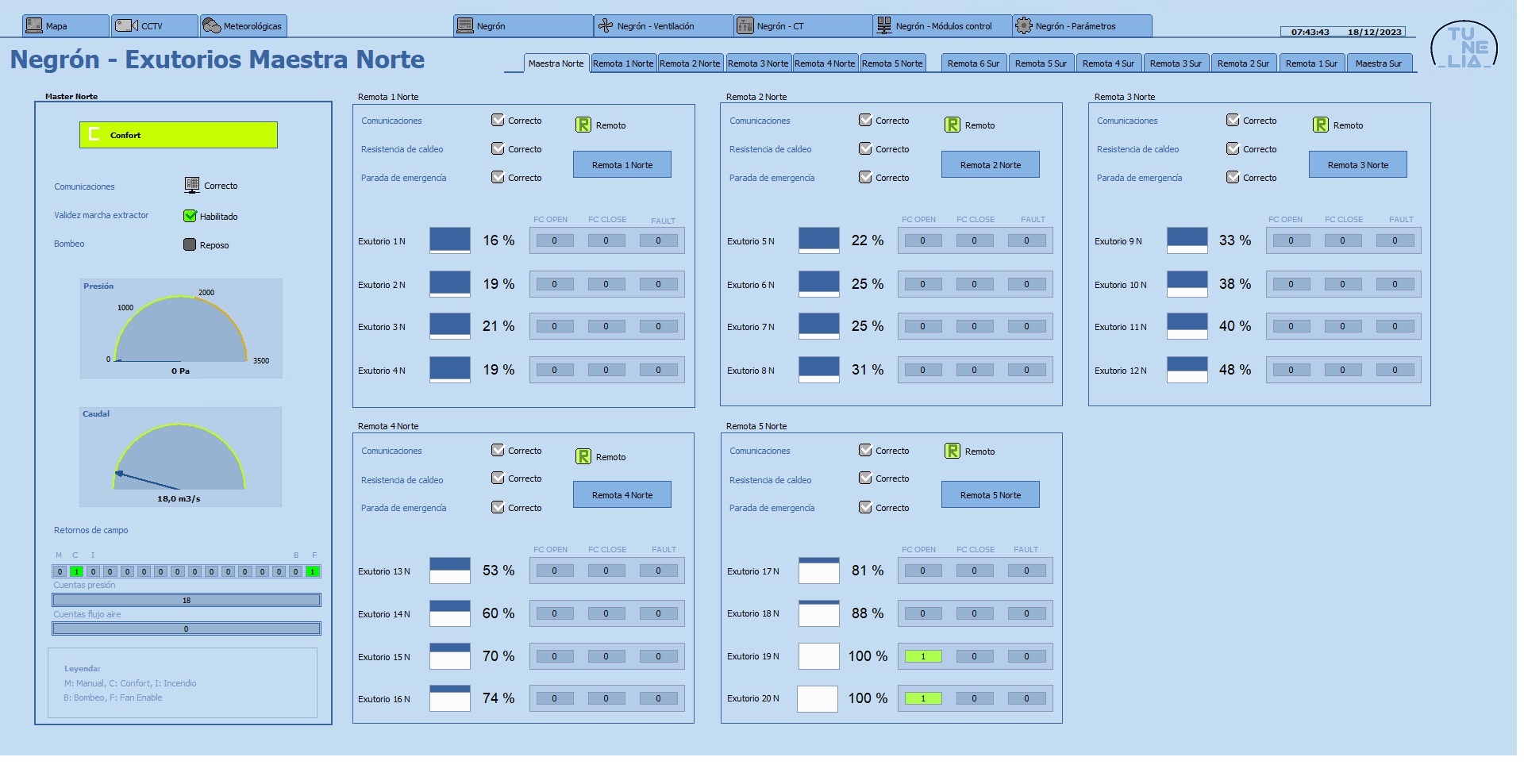The image size is (1524, 784).
Task: Click the Negrón - Módulos control icon
Action: tap(883, 25)
